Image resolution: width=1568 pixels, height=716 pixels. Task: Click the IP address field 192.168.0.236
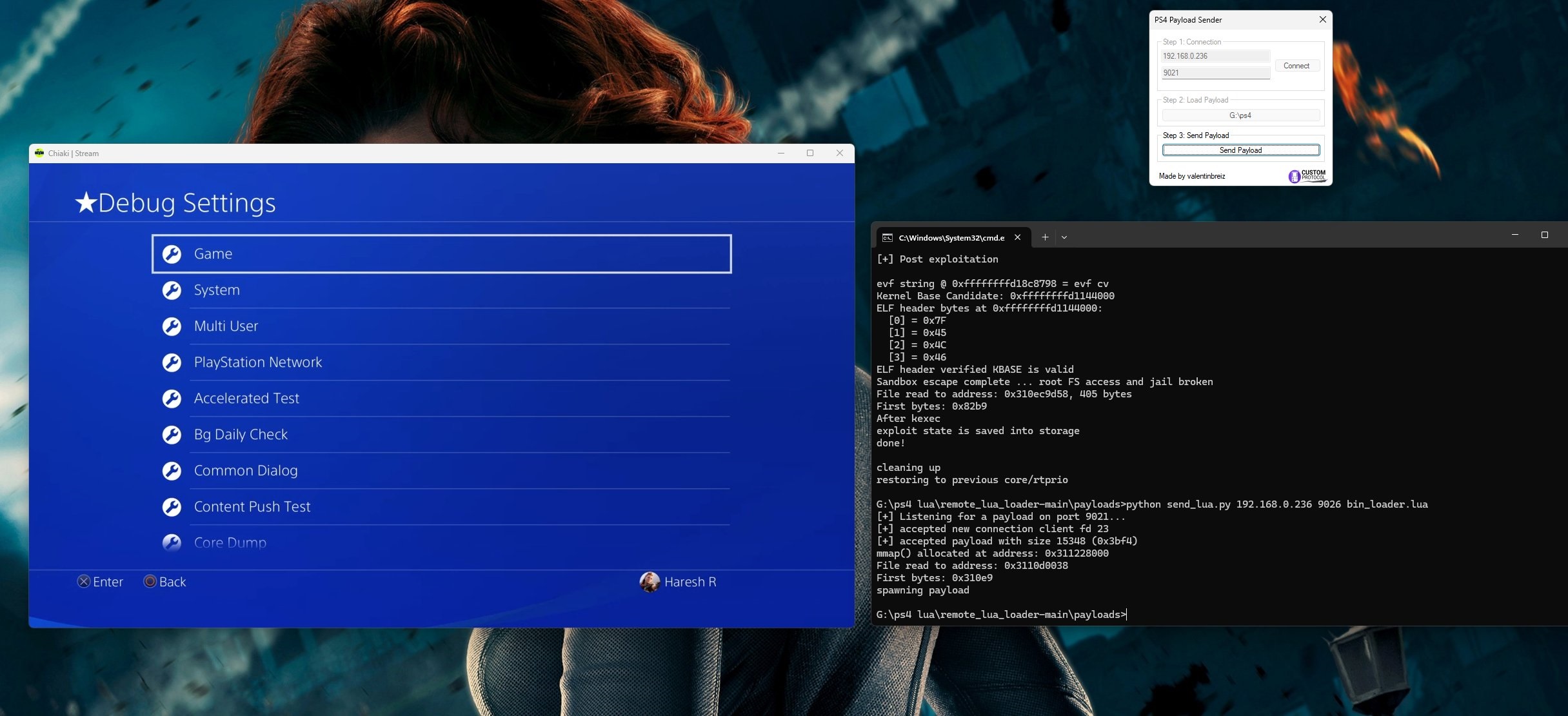point(1215,56)
